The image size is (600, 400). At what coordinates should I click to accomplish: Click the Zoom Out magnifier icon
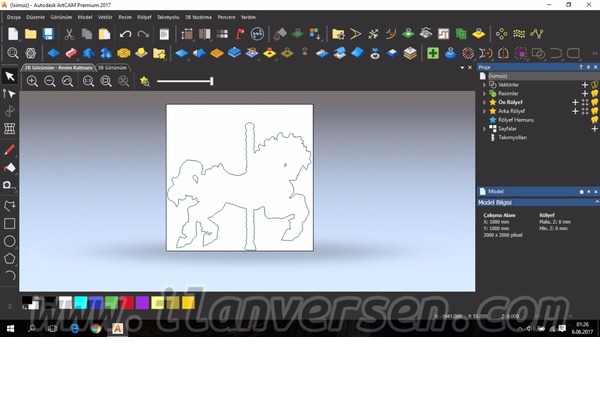point(50,81)
